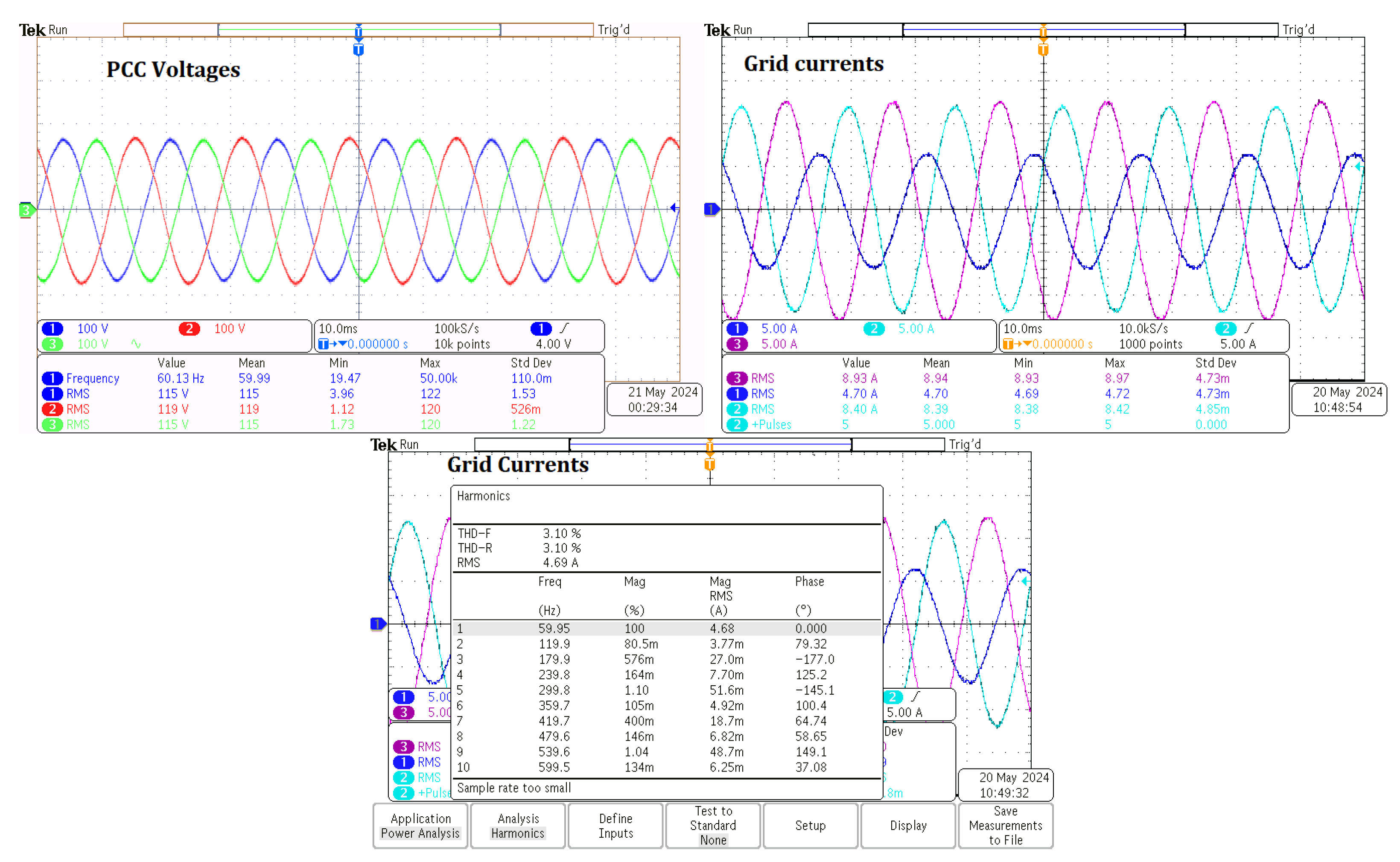Click channel 1 Frequency measurement badge
The height and width of the screenshot is (862, 1400).
[x=52, y=378]
